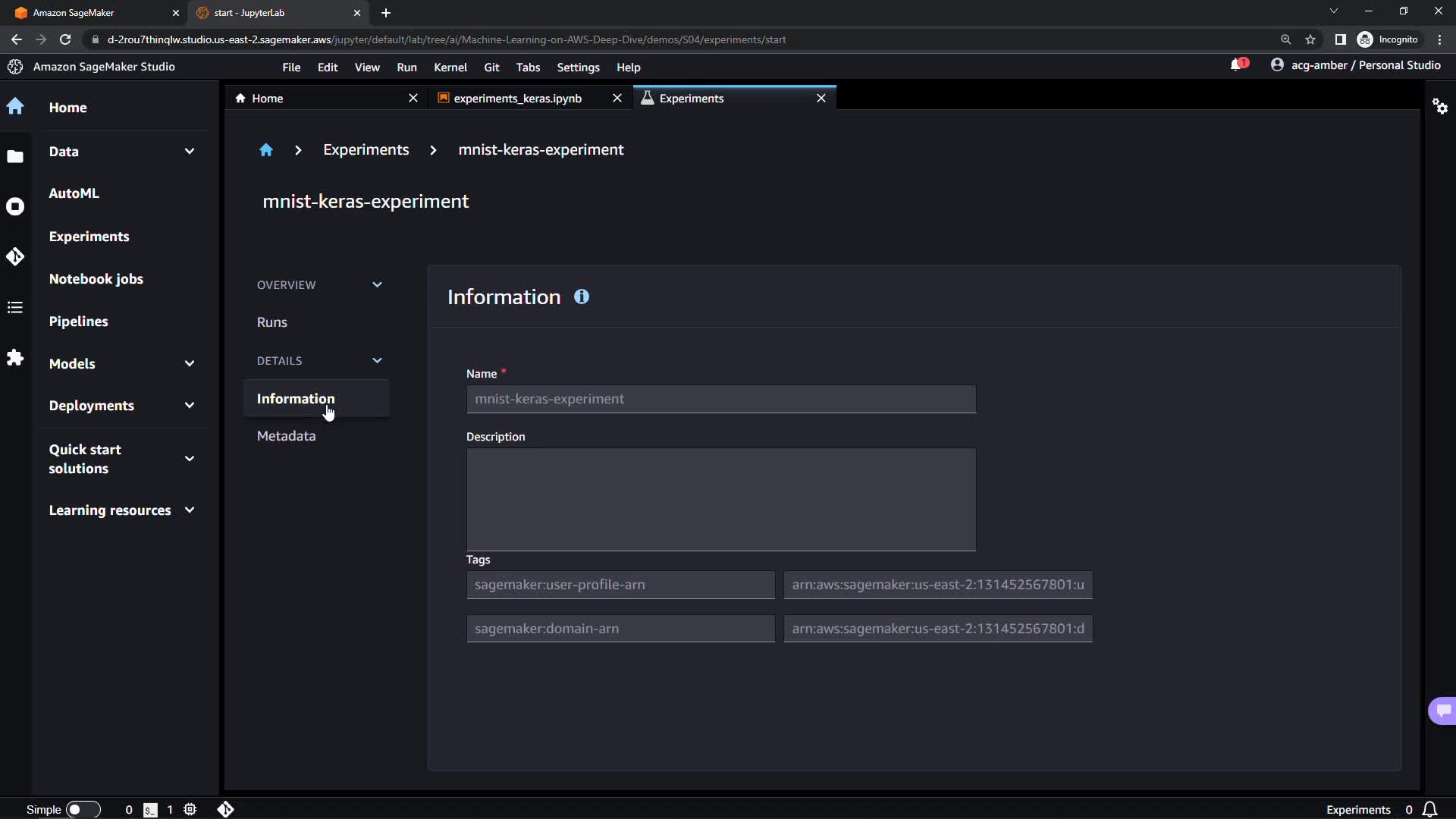1456x819 pixels.
Task: Click the Extensions puzzle icon in the sidebar
Action: (15, 357)
